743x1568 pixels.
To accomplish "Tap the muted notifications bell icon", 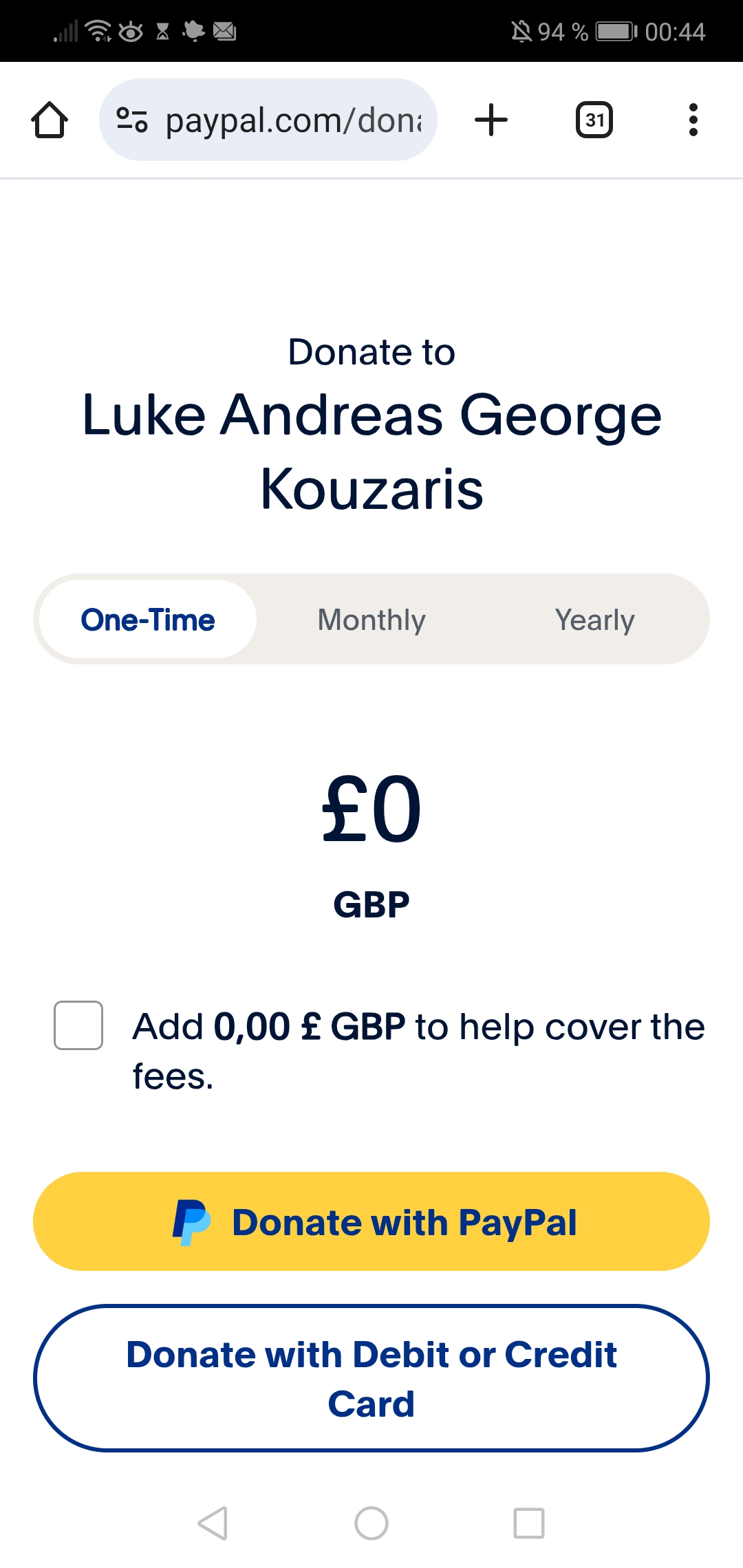I will (521, 32).
